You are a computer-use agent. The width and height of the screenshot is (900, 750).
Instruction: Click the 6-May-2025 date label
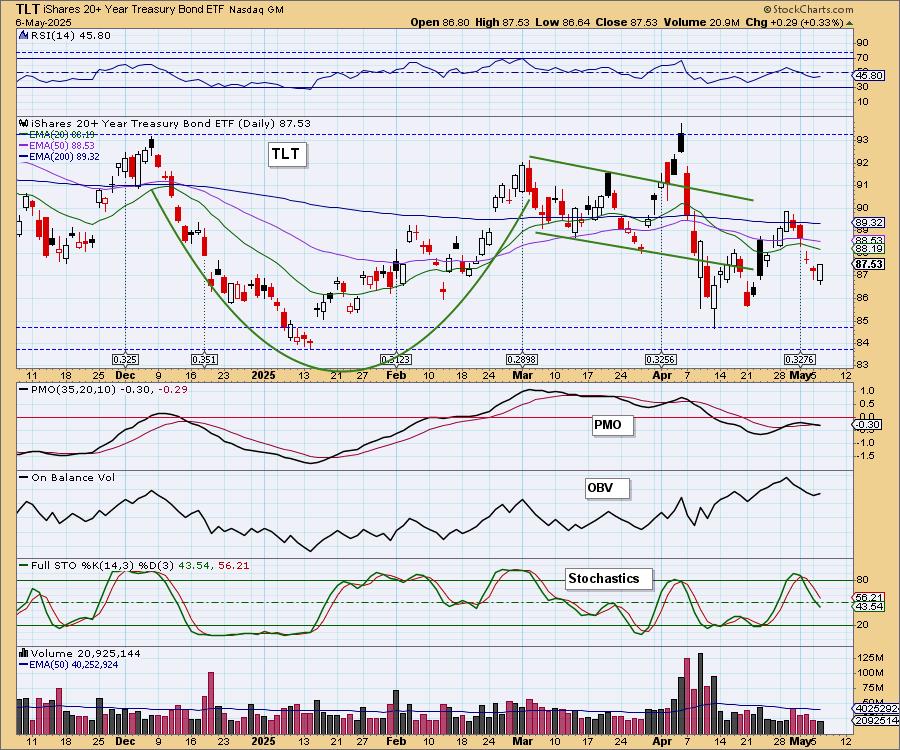point(43,23)
